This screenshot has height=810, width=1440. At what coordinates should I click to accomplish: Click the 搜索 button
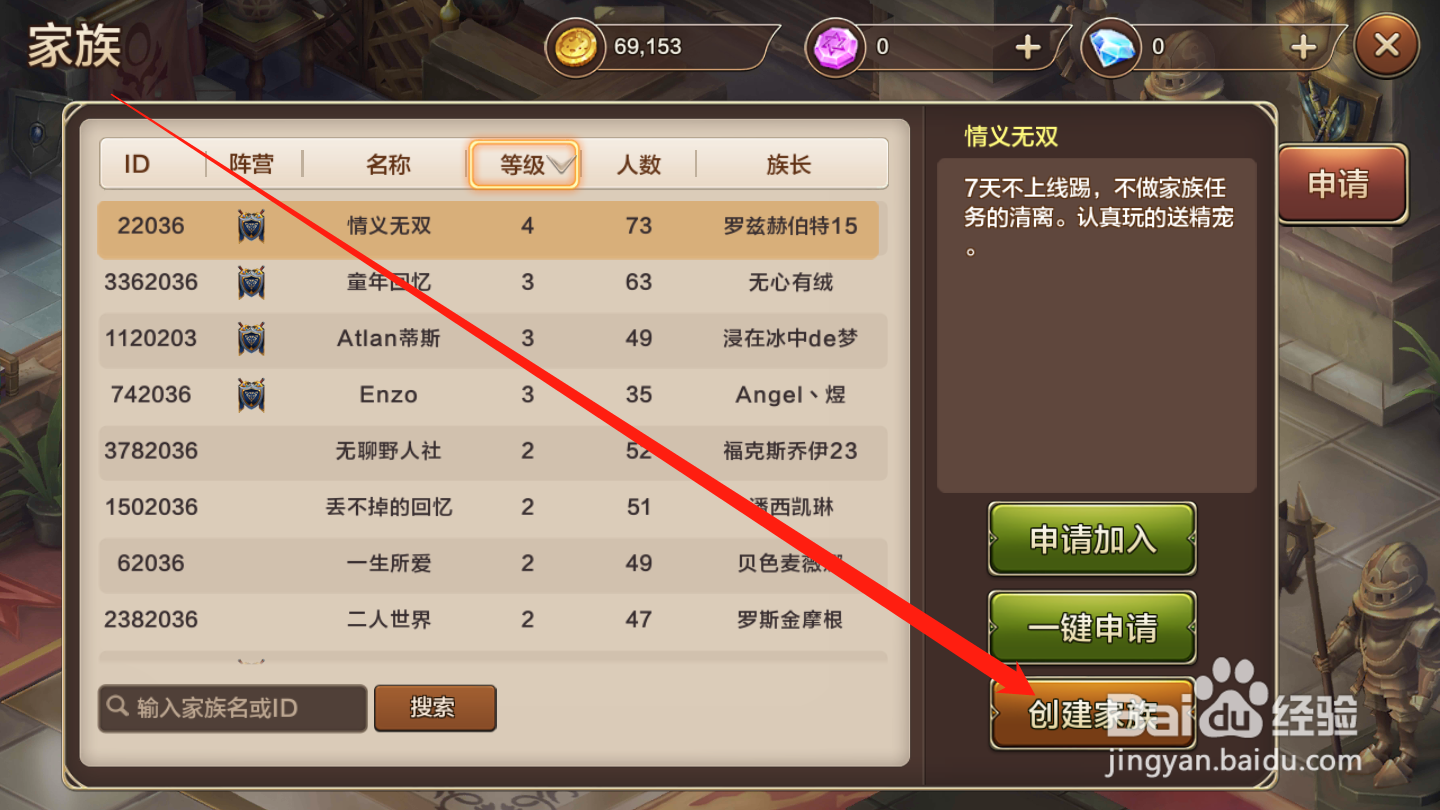(x=435, y=708)
